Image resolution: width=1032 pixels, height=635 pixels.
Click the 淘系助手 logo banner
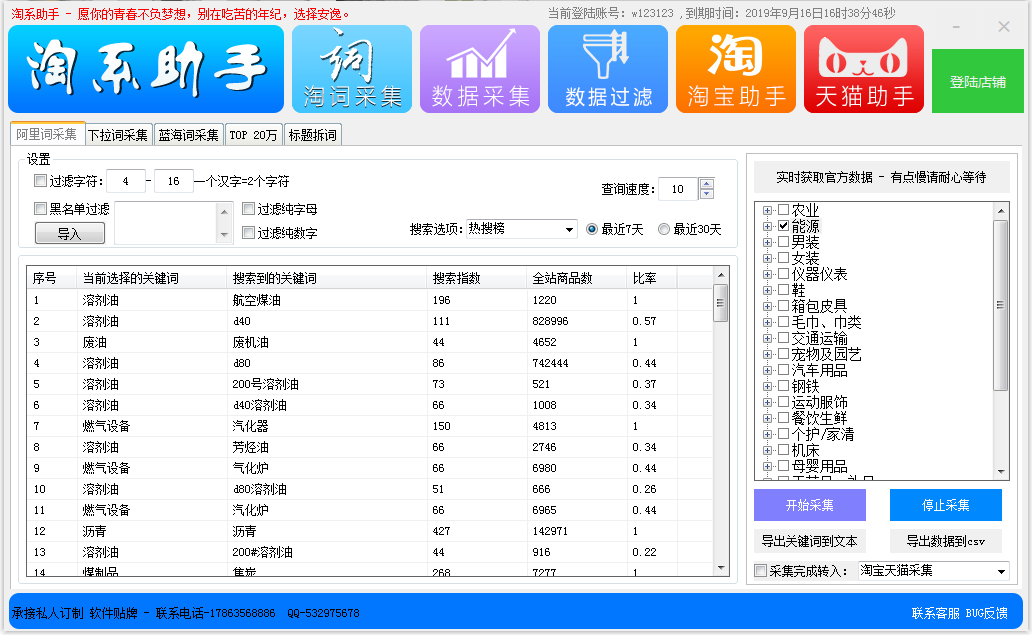(146, 68)
